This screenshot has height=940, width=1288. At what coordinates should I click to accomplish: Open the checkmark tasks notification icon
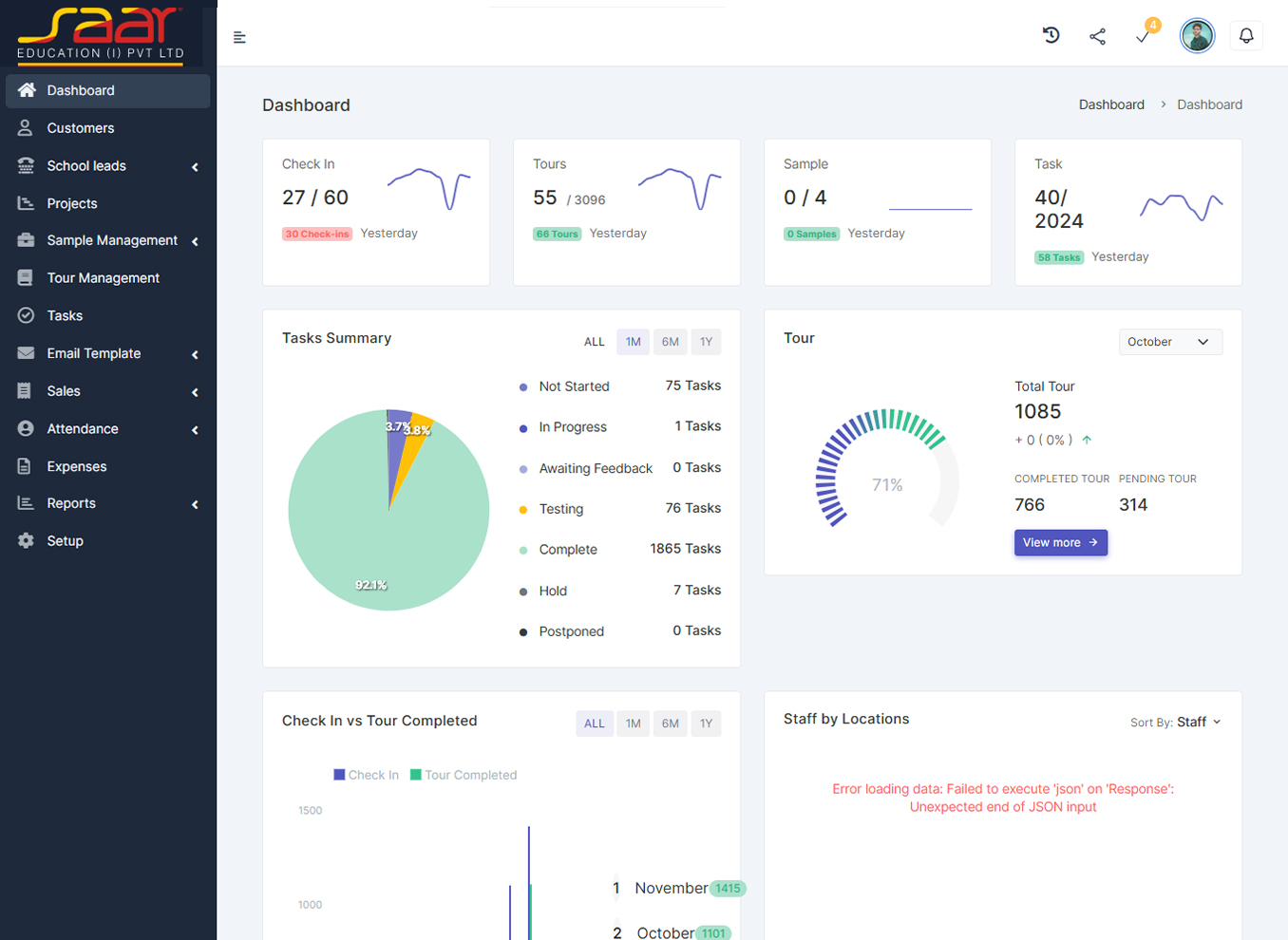pyautogui.click(x=1143, y=36)
